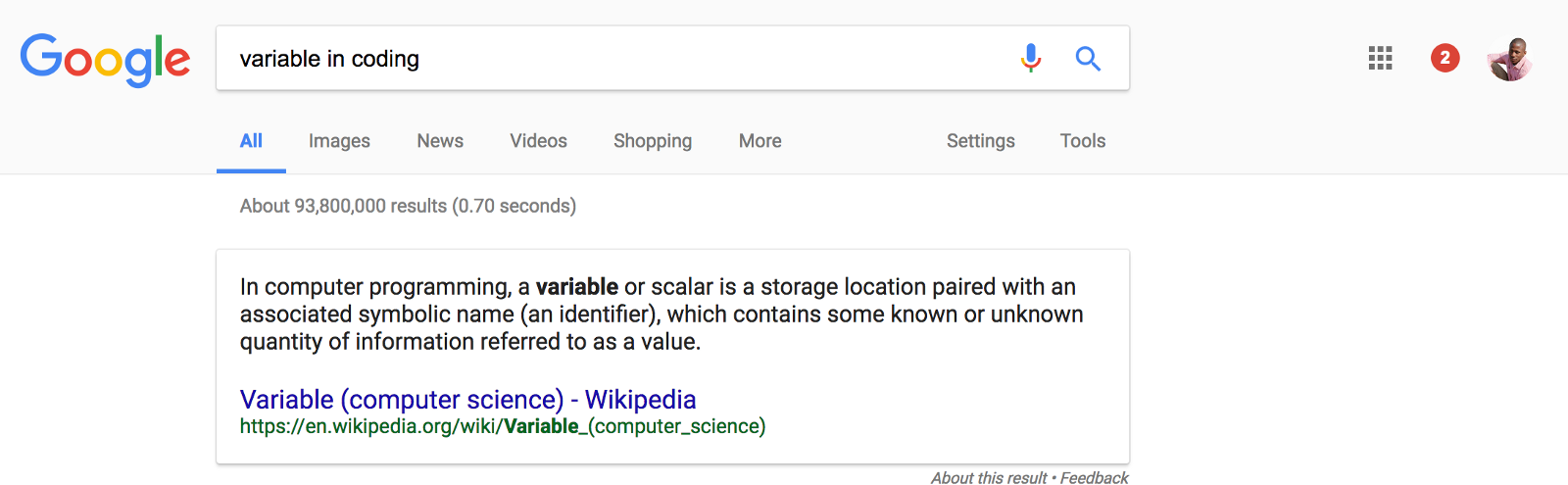Image resolution: width=1568 pixels, height=485 pixels.
Task: Switch to the Images tab
Action: click(x=339, y=141)
